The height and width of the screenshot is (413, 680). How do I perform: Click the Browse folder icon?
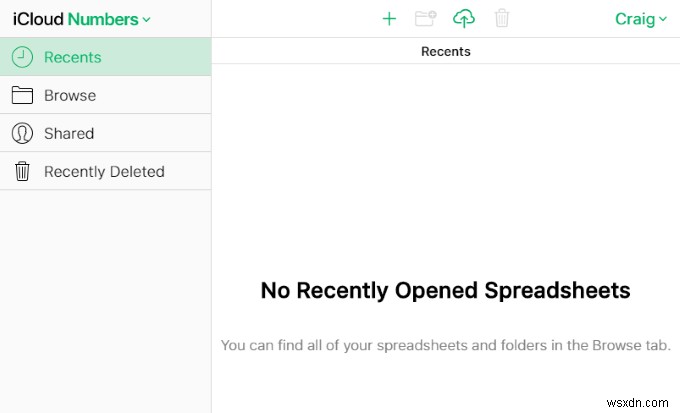click(22, 95)
